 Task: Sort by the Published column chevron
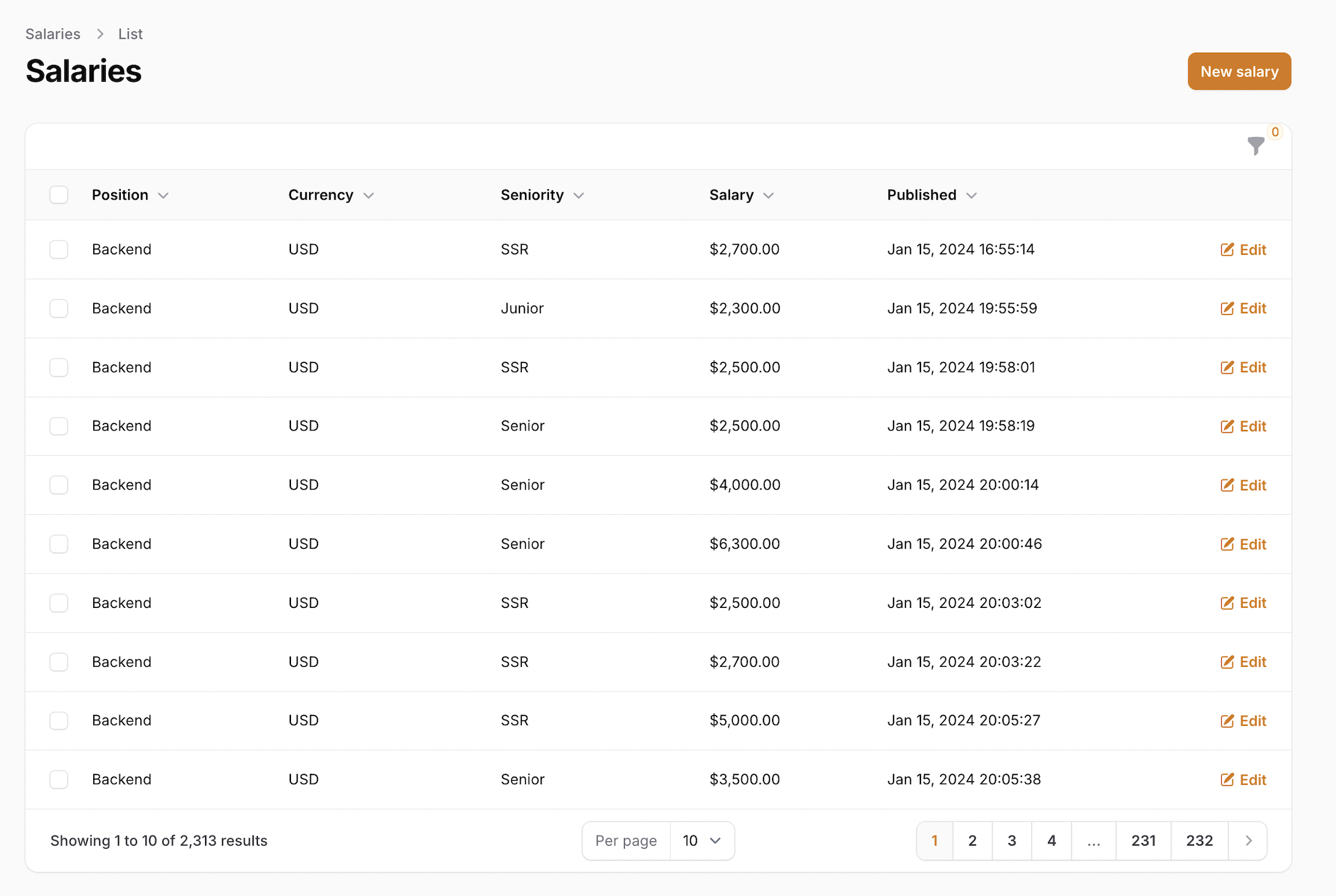(x=972, y=195)
